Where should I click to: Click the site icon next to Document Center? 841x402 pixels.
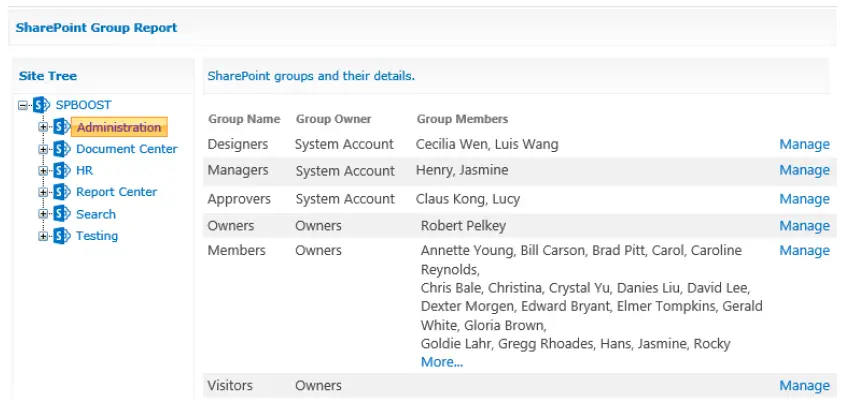(x=62, y=149)
